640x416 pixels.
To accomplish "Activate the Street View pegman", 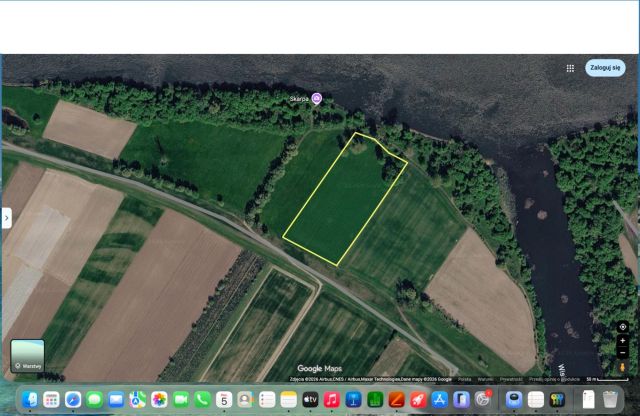I will click(622, 367).
